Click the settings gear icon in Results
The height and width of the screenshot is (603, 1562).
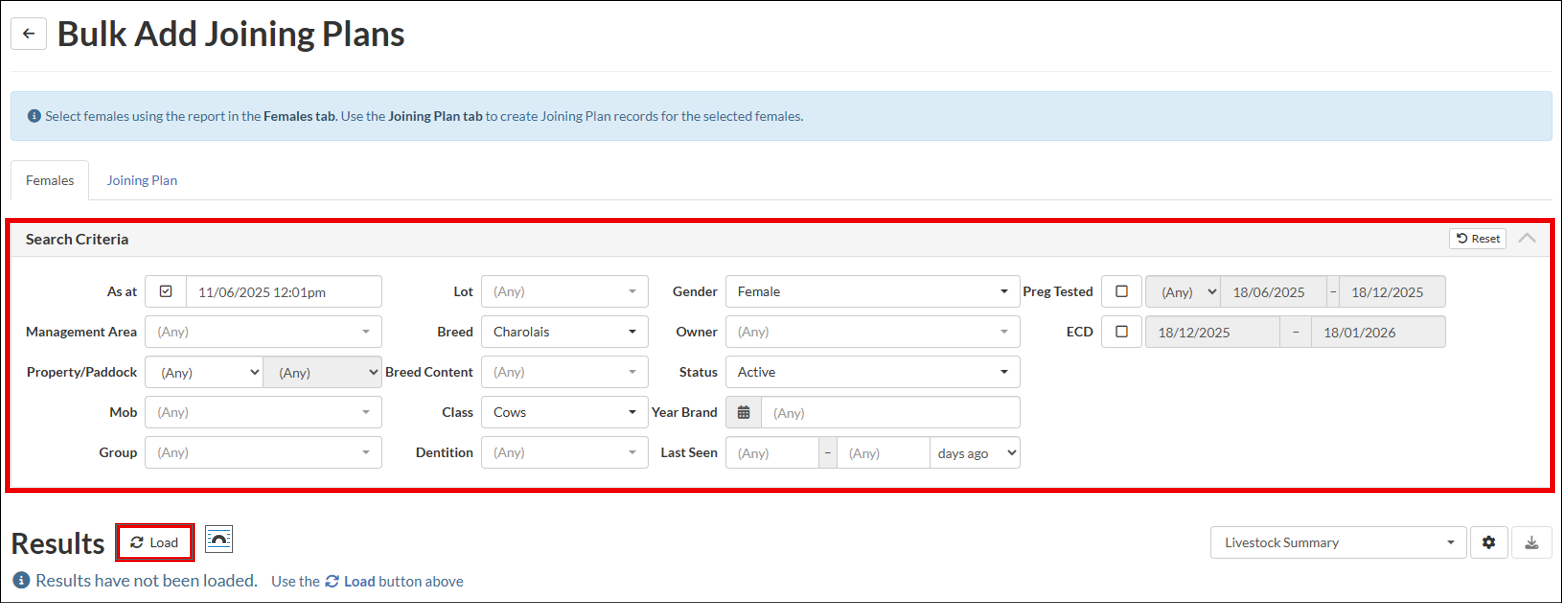pos(1488,543)
